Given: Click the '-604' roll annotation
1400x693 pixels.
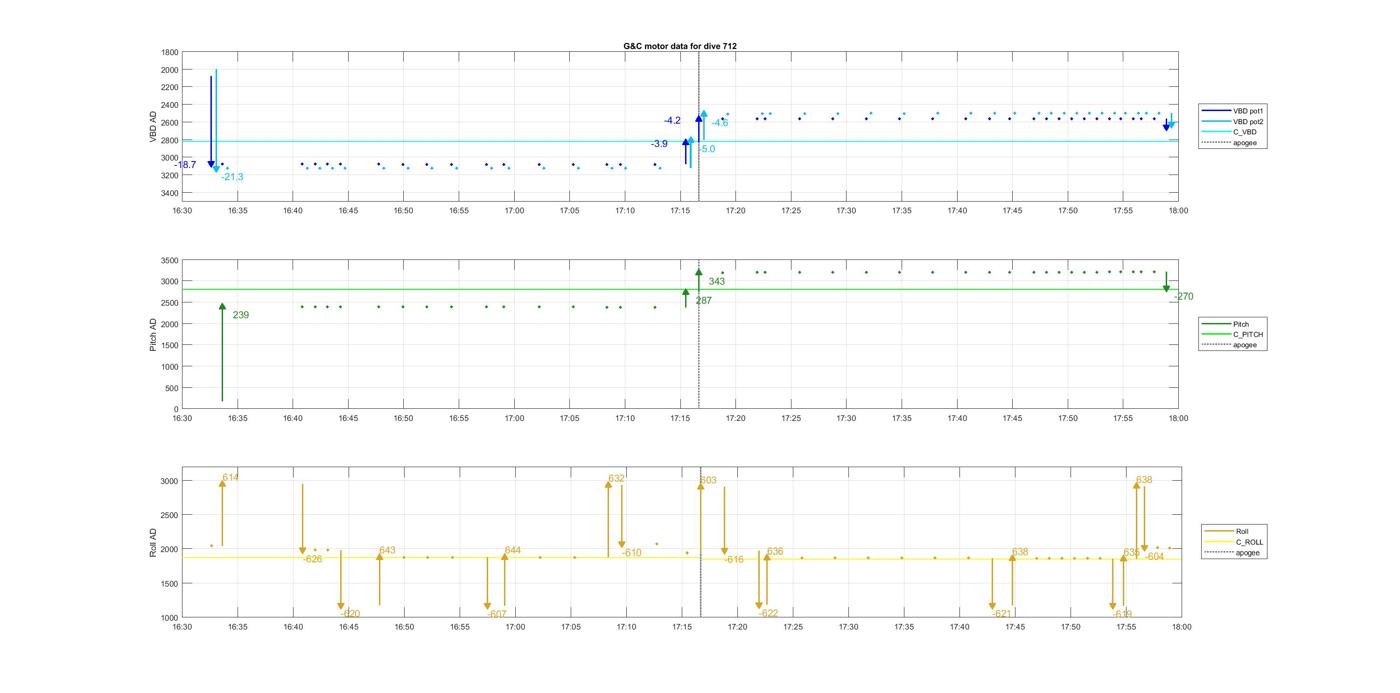Looking at the screenshot, I should click(x=1155, y=556).
